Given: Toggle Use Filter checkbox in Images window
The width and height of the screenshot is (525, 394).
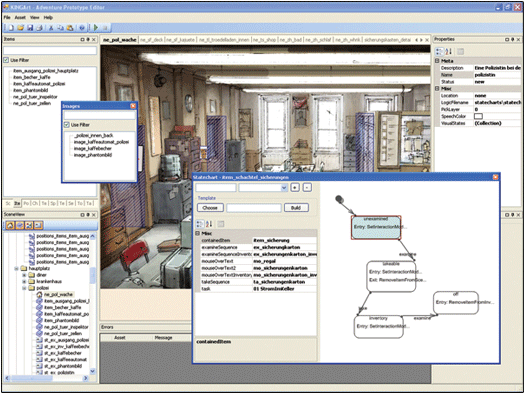Looking at the screenshot, I should coord(66,125).
